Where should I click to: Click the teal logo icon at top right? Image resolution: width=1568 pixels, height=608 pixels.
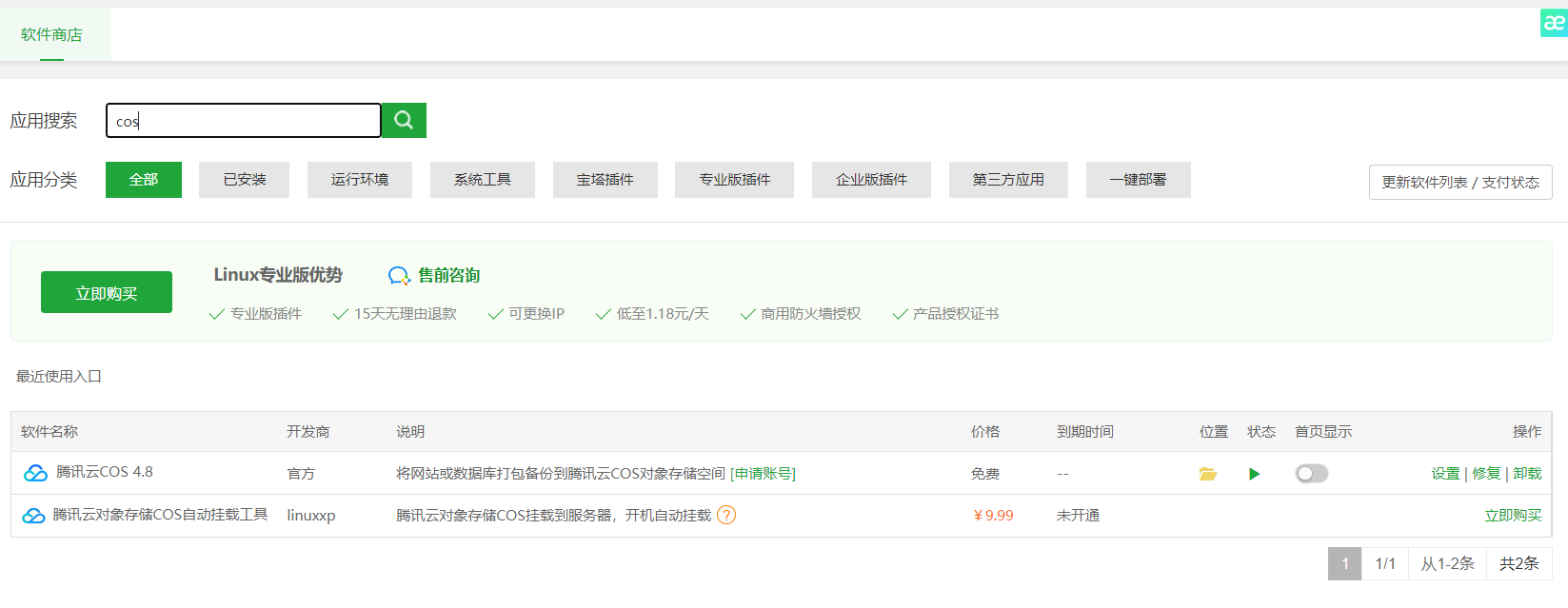(x=1554, y=23)
